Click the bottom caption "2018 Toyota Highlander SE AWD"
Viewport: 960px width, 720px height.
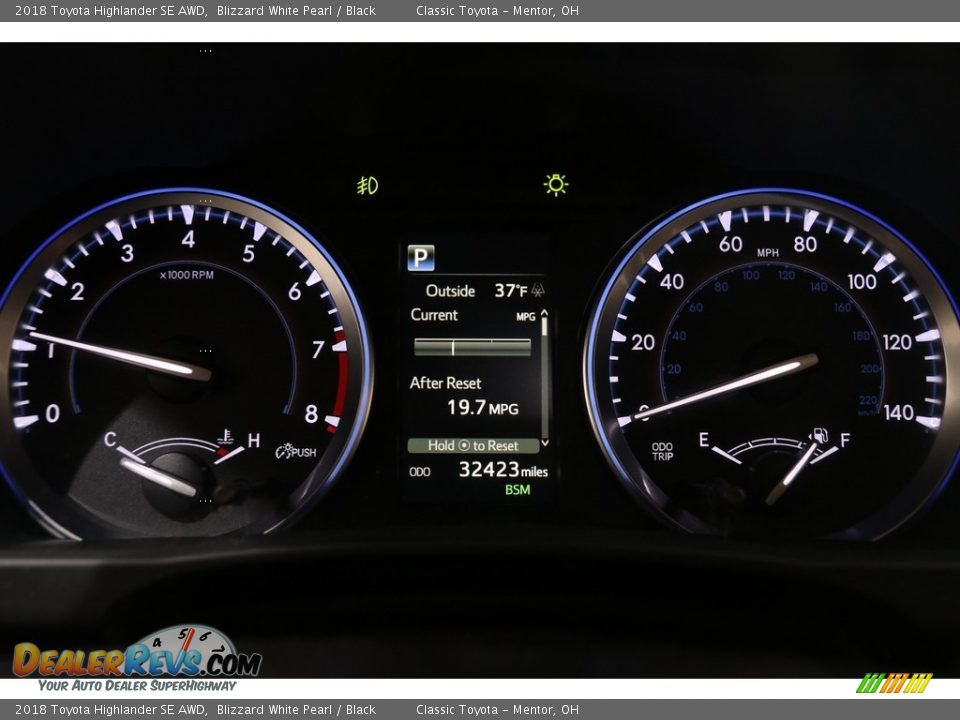(x=110, y=710)
